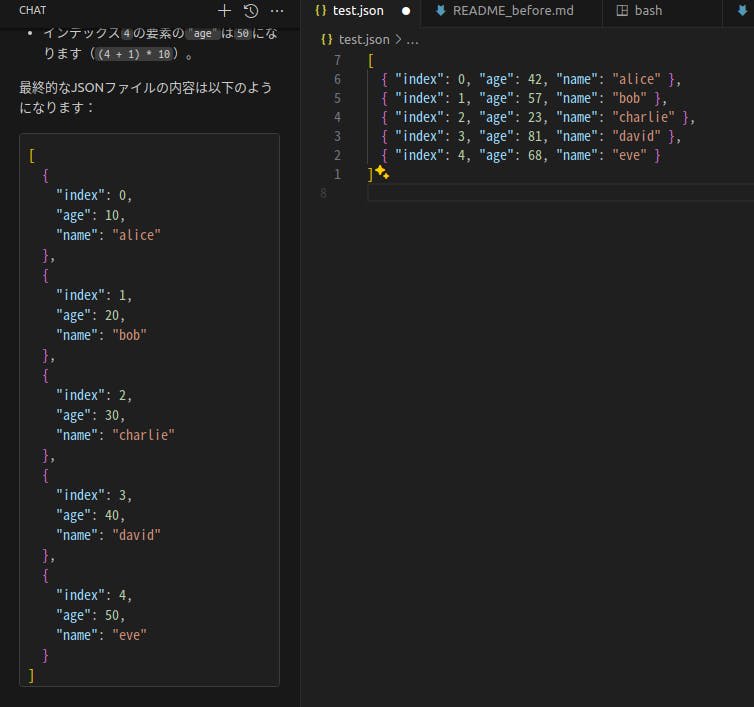Screen dimensions: 754x707
Task: Click the "alice" value in editor
Action: point(636,79)
